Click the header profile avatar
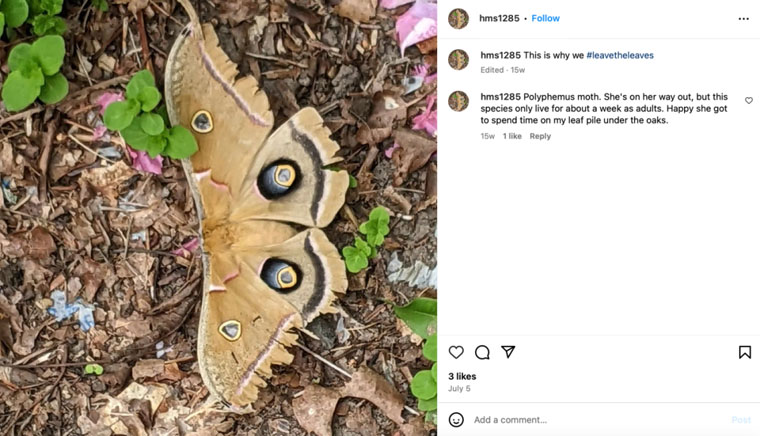Viewport: 760px width, 436px height. click(x=458, y=19)
